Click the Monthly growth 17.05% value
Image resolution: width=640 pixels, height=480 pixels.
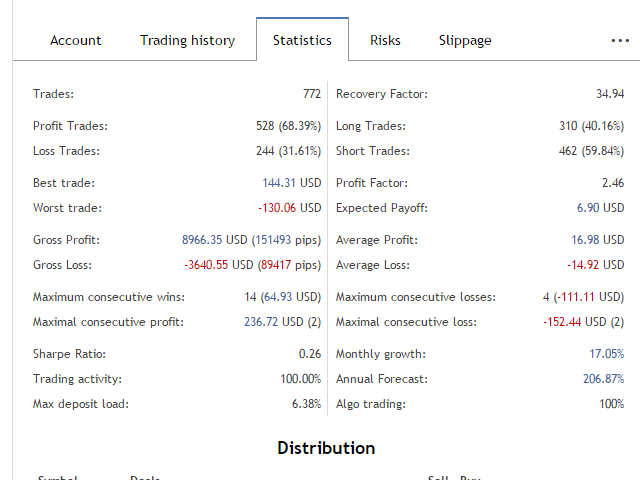pyautogui.click(x=606, y=354)
